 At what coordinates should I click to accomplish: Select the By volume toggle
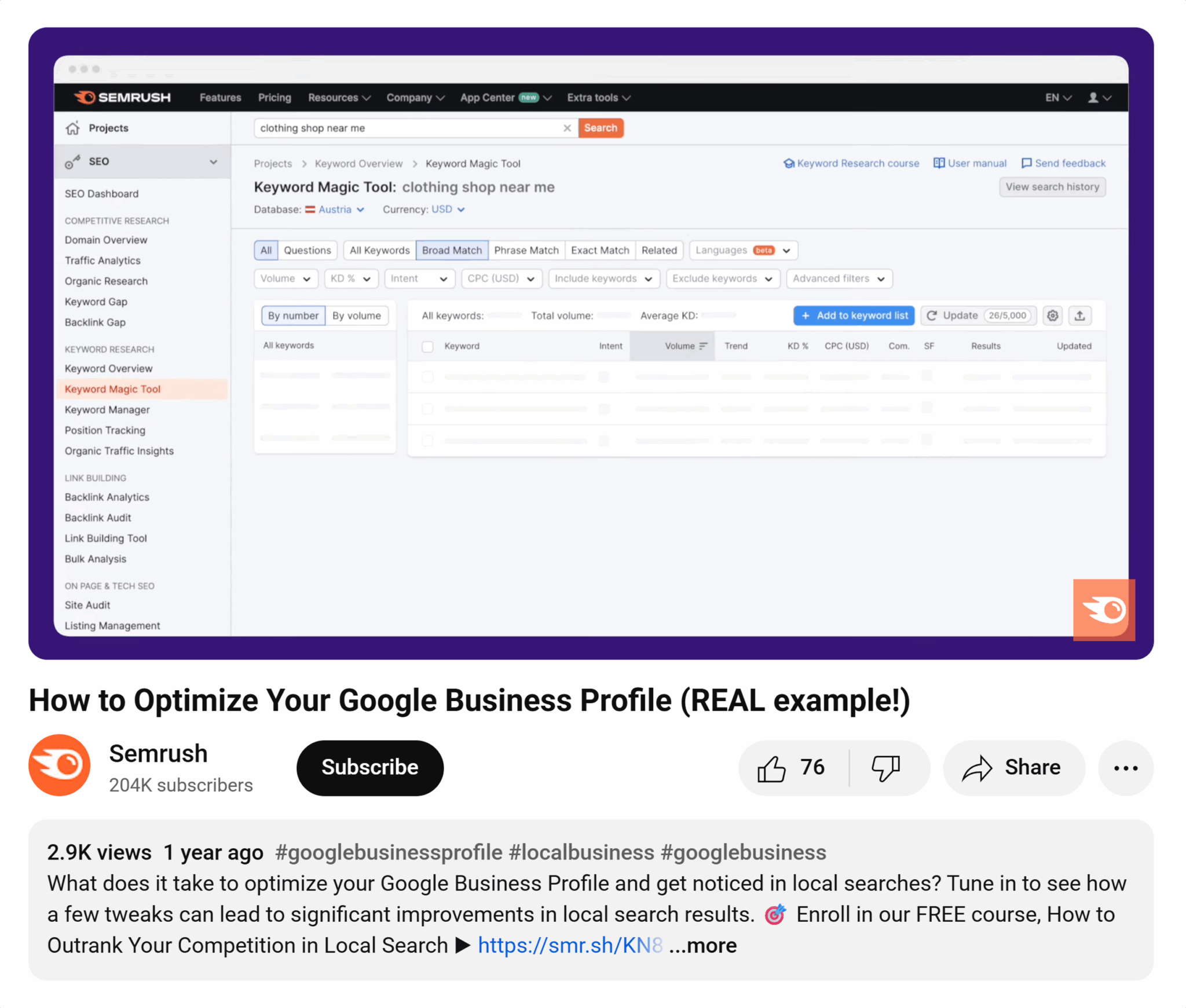click(x=357, y=316)
